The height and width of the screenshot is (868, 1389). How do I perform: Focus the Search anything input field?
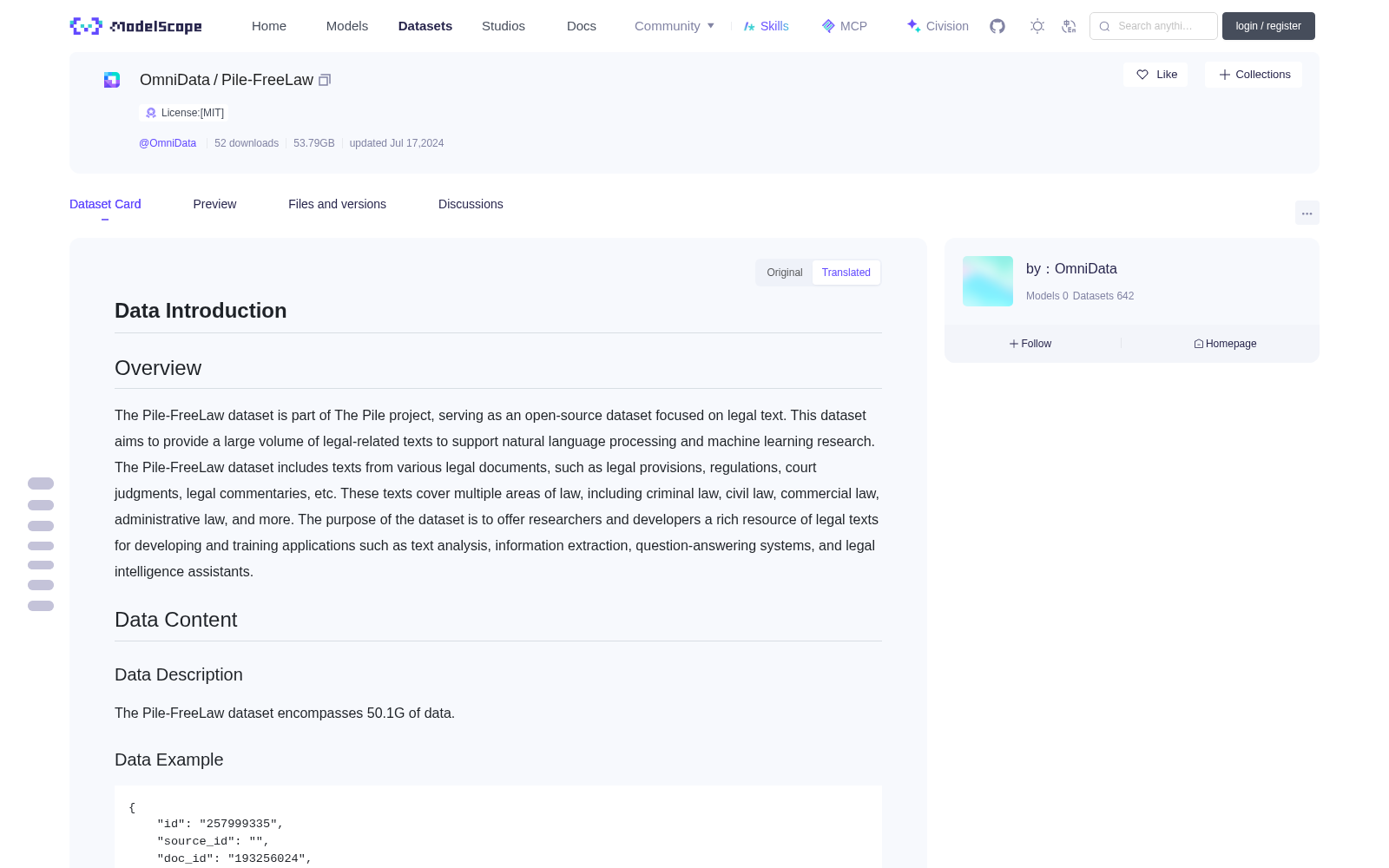point(1154,26)
